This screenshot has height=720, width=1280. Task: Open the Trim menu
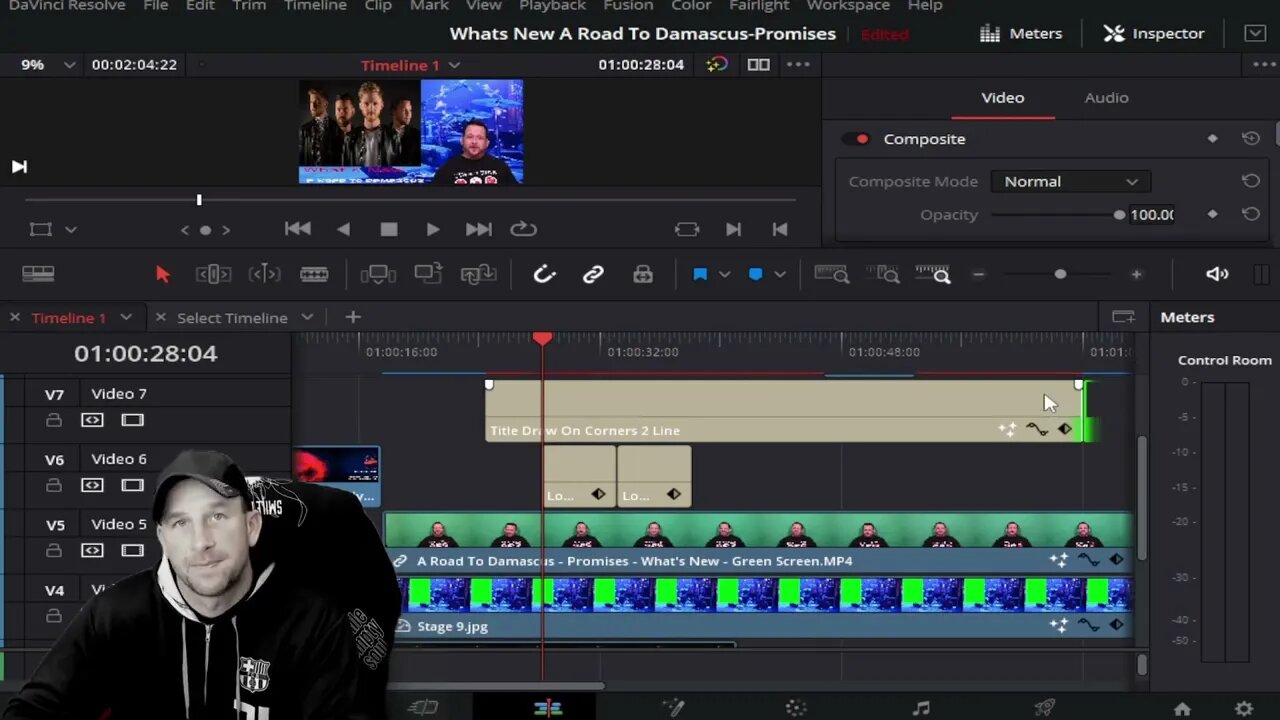(x=249, y=6)
